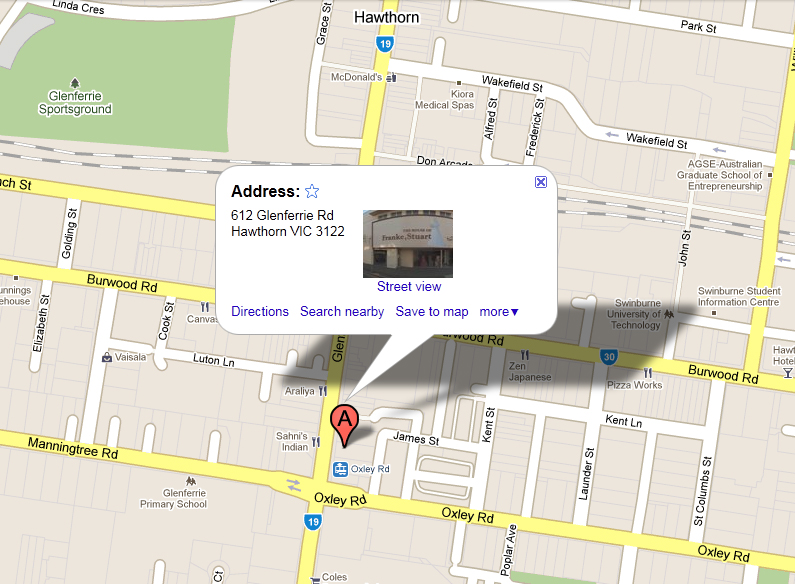Click the Hawthorn VIC 3122 text
795x584 pixels.
click(x=287, y=232)
